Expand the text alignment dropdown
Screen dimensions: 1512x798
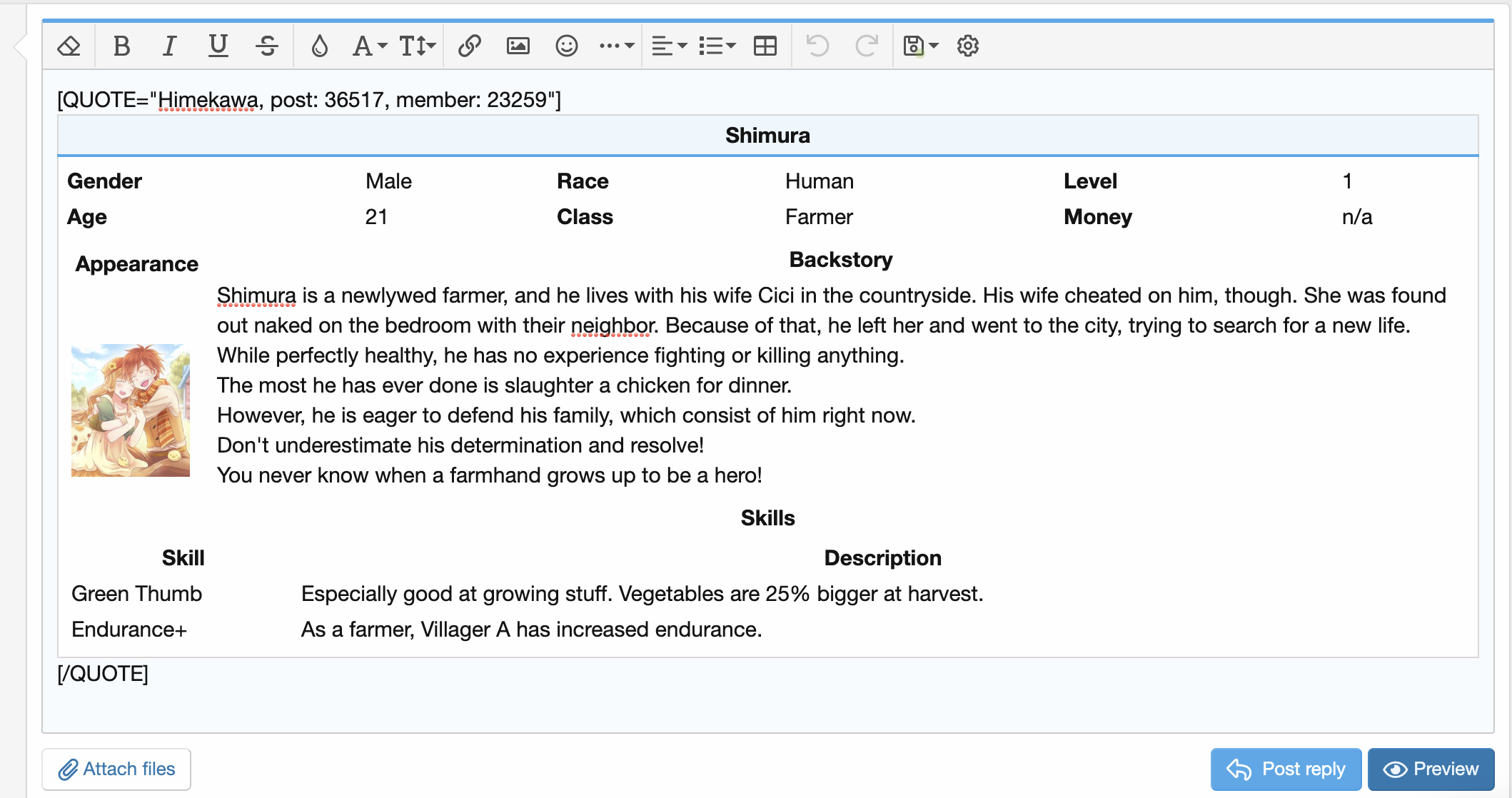[x=669, y=46]
